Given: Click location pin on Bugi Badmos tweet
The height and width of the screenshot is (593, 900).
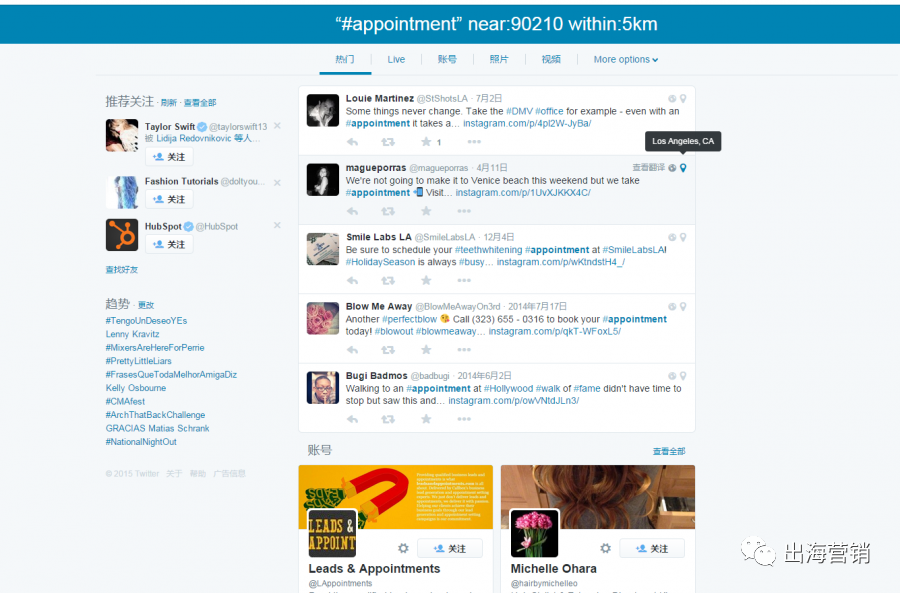Looking at the screenshot, I should (683, 376).
